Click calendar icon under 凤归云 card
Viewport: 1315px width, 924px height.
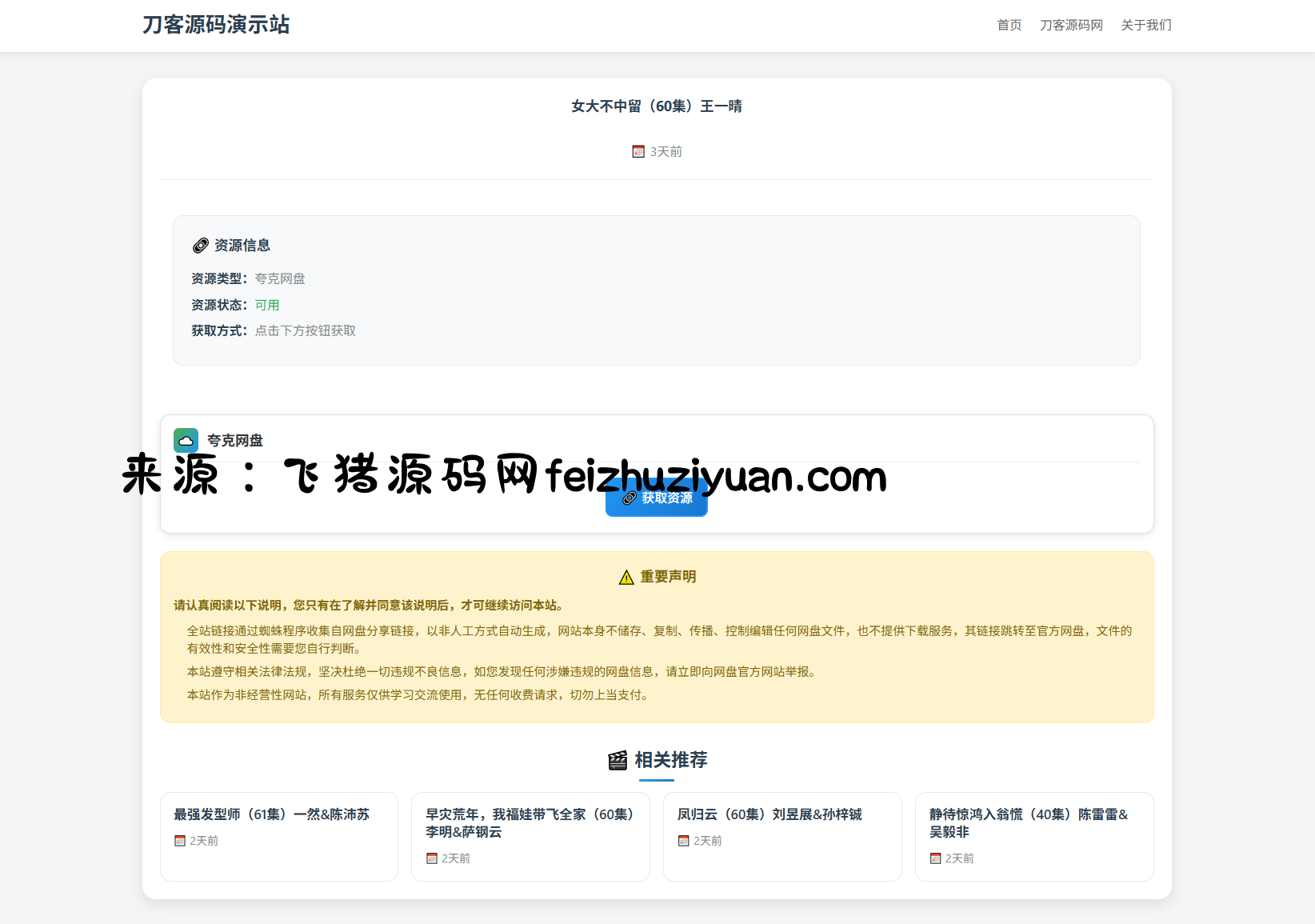pyautogui.click(x=683, y=841)
